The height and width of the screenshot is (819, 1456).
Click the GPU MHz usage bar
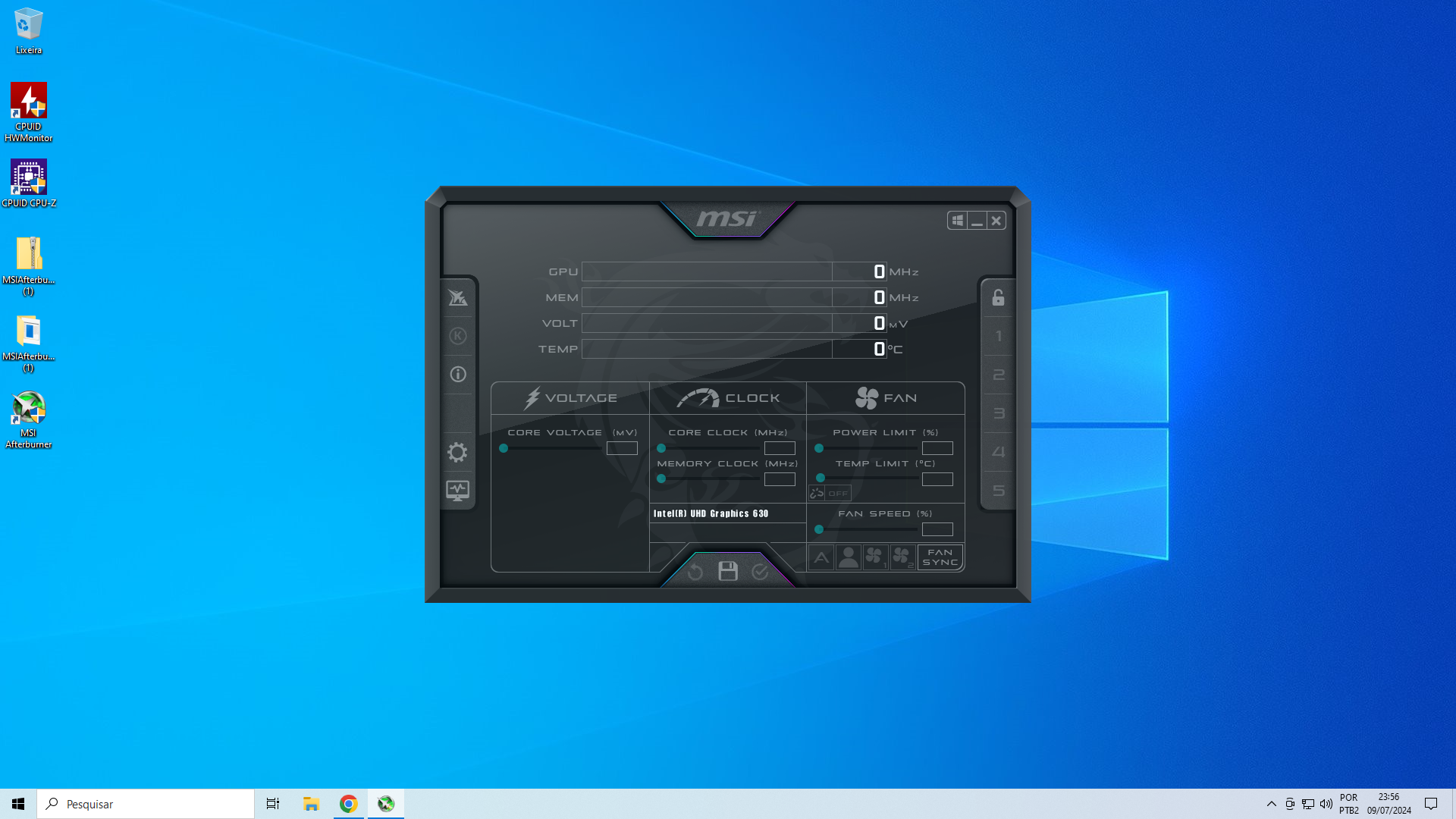click(734, 271)
